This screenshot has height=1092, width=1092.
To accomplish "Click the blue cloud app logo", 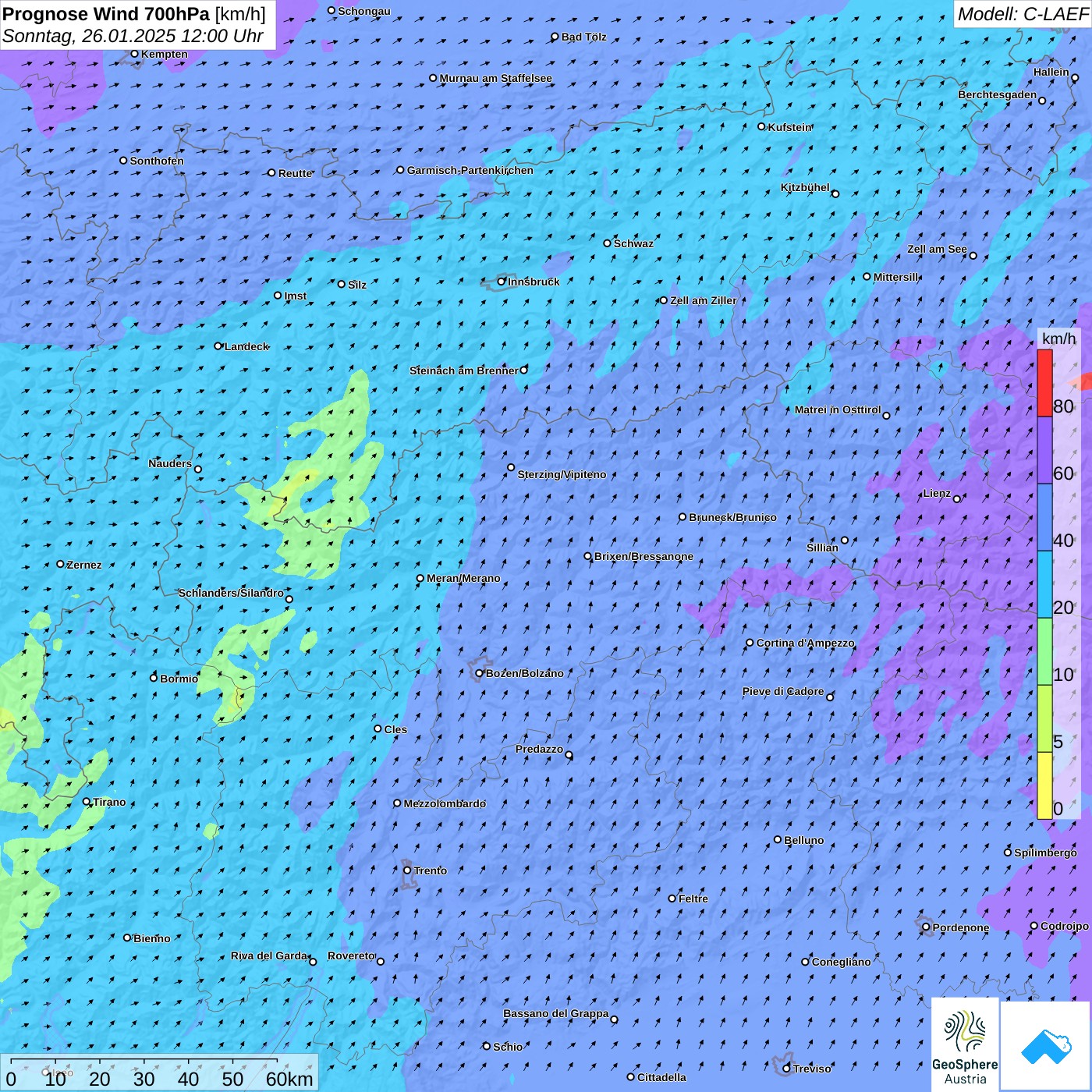I will [1046, 1046].
